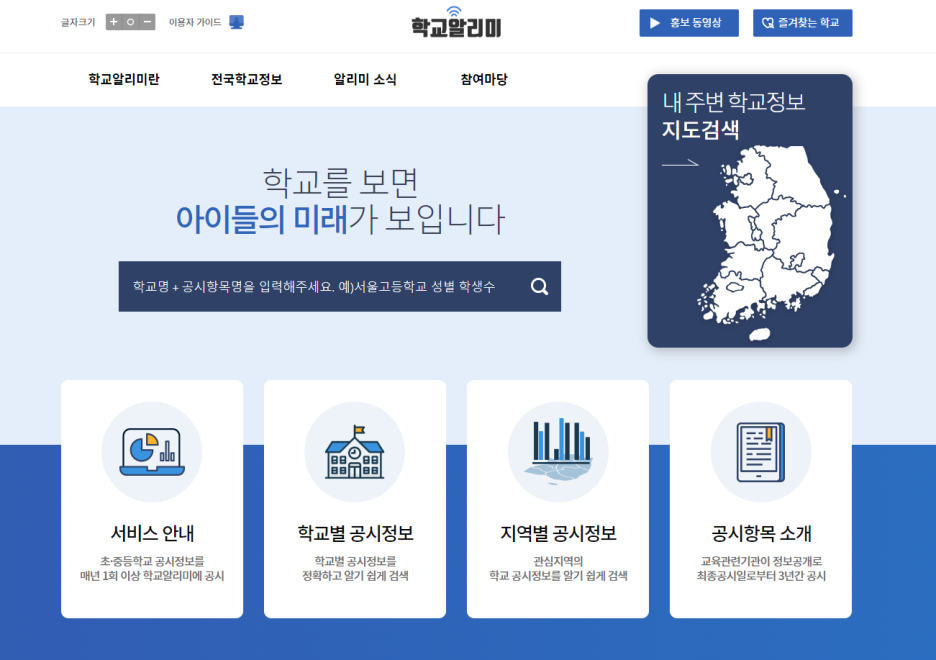Click the tablet document icon
Image resolution: width=936 pixels, height=660 pixels.
coord(760,452)
